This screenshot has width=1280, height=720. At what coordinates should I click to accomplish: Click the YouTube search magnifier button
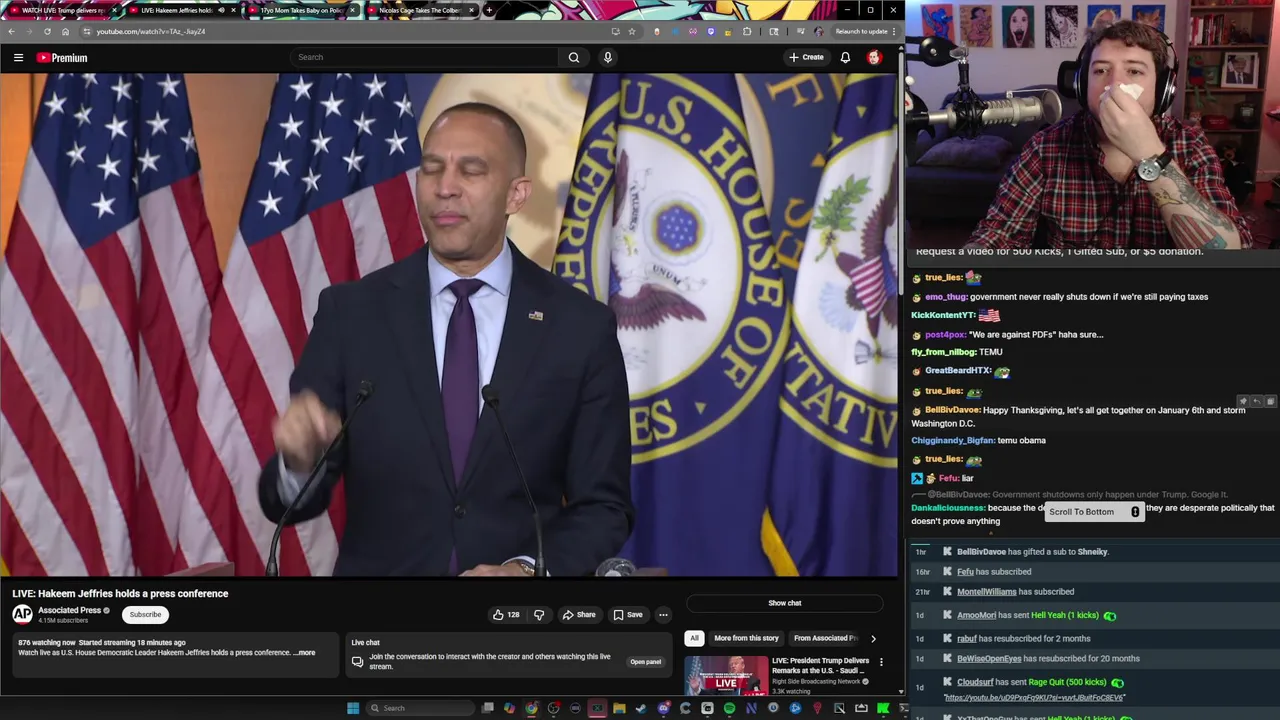coord(574,57)
